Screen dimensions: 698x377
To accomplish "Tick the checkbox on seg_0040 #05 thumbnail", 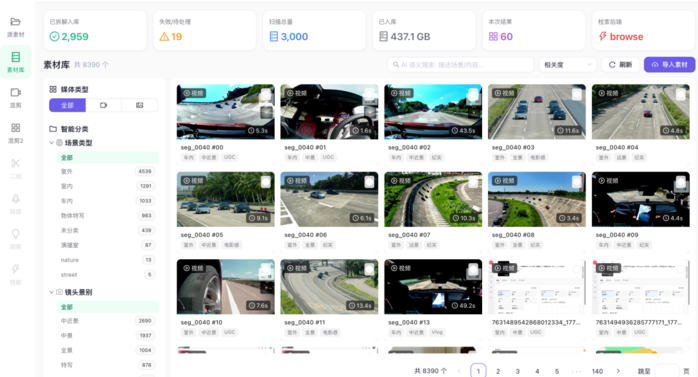I will 266,182.
